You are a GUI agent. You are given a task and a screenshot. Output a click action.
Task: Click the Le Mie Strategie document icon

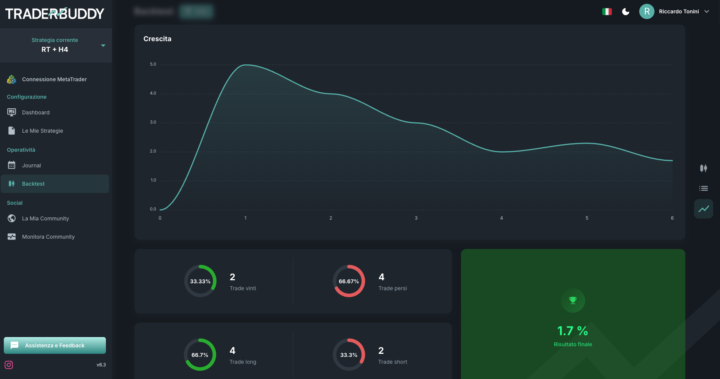point(11,131)
